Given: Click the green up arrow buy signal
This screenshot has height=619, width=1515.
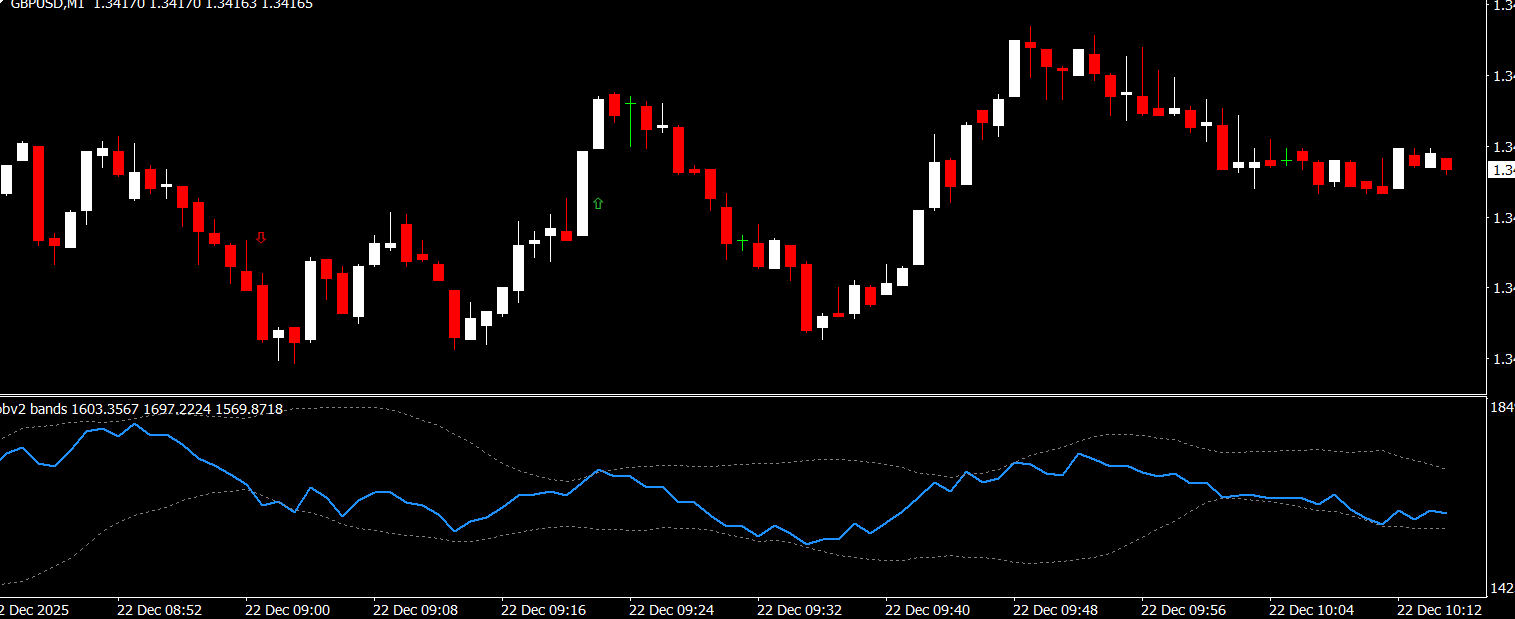Looking at the screenshot, I should tap(598, 204).
